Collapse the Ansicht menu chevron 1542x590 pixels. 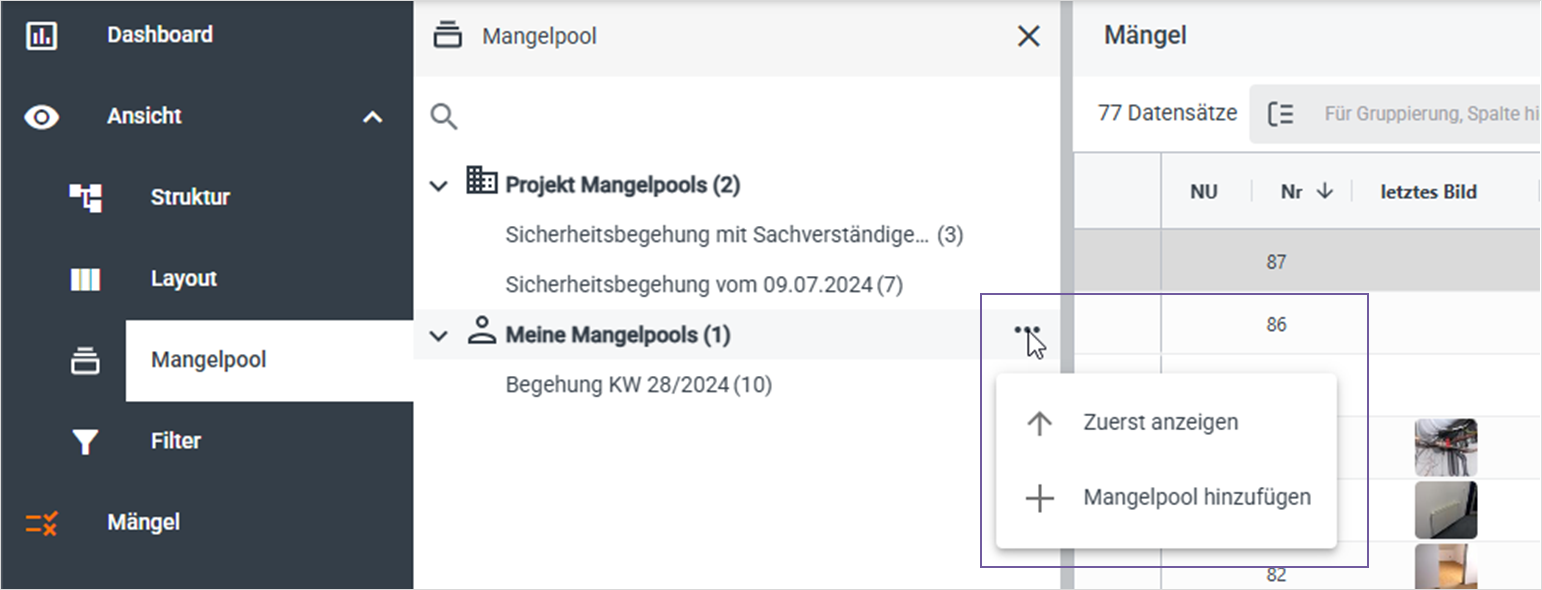click(372, 118)
